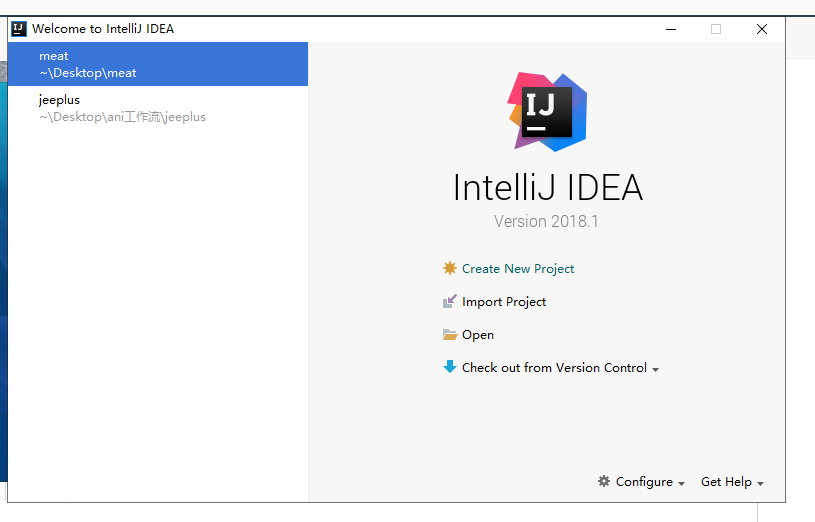This screenshot has height=522, width=815.
Task: Click the Open folder icon
Action: 450,334
